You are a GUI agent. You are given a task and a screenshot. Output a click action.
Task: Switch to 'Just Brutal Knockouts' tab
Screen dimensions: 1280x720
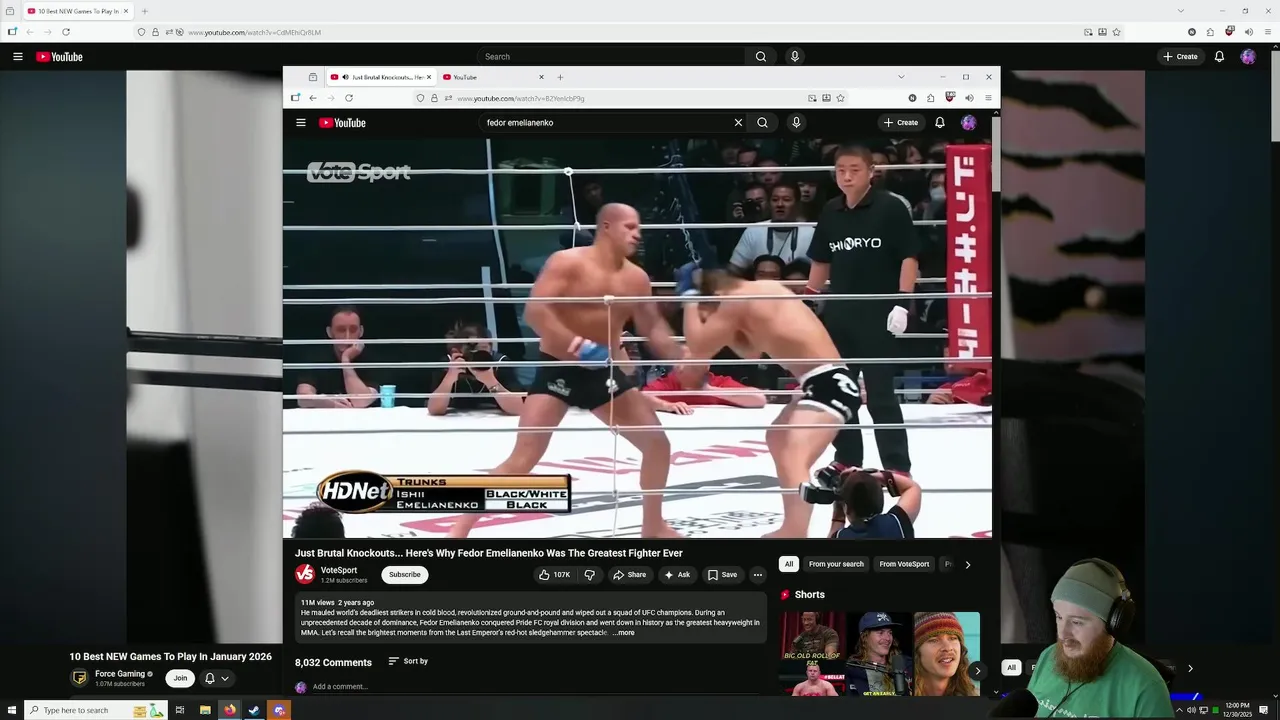pyautogui.click(x=381, y=77)
